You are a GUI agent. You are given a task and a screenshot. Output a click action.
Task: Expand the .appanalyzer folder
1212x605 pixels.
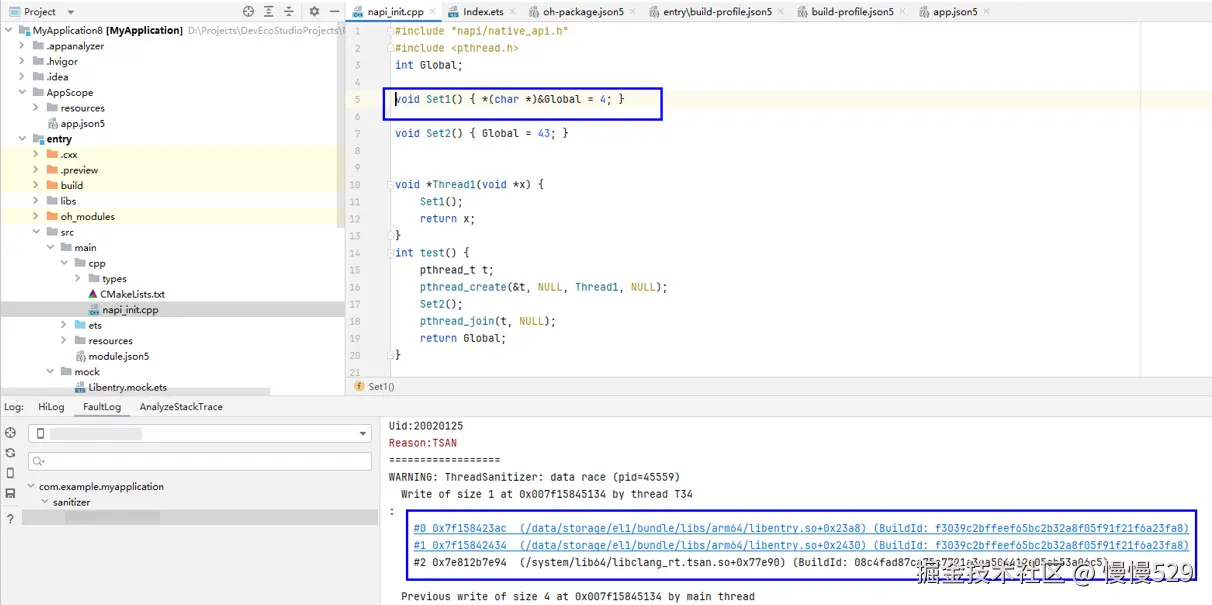(x=22, y=46)
